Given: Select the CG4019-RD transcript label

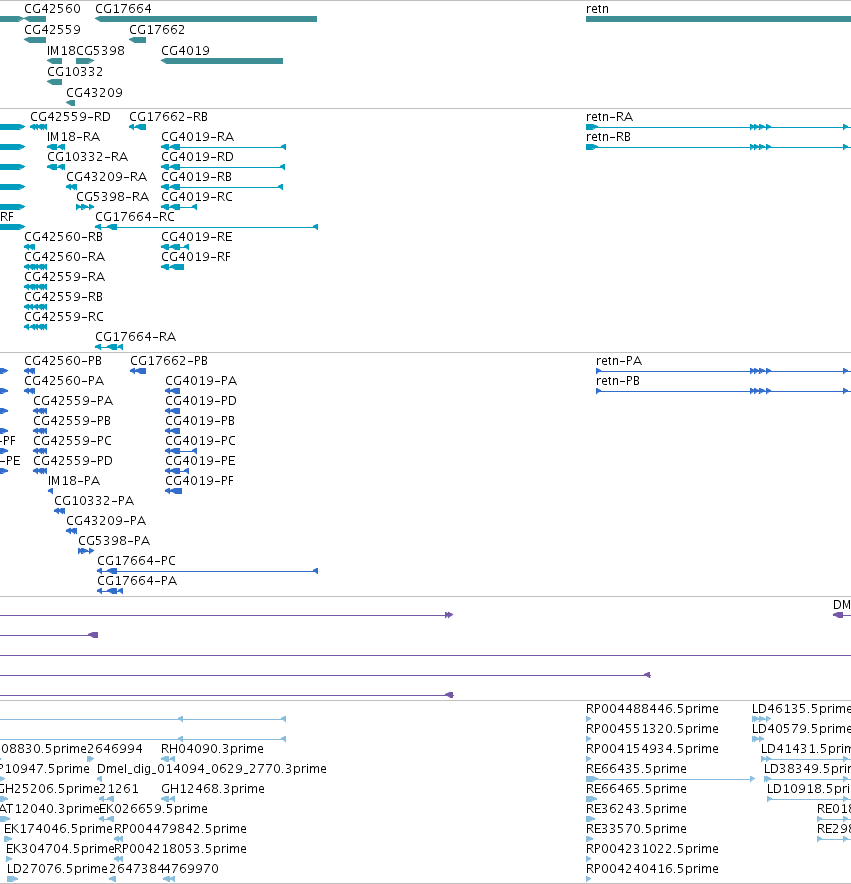Looking at the screenshot, I should pos(197,157).
